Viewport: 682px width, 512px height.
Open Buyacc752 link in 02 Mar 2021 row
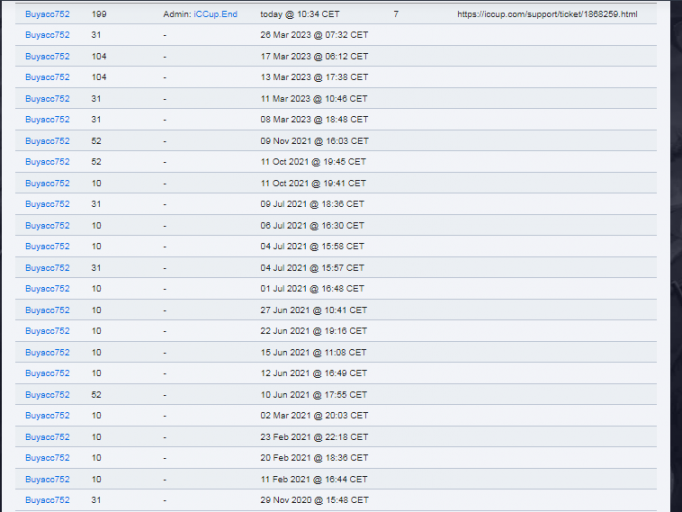point(47,415)
